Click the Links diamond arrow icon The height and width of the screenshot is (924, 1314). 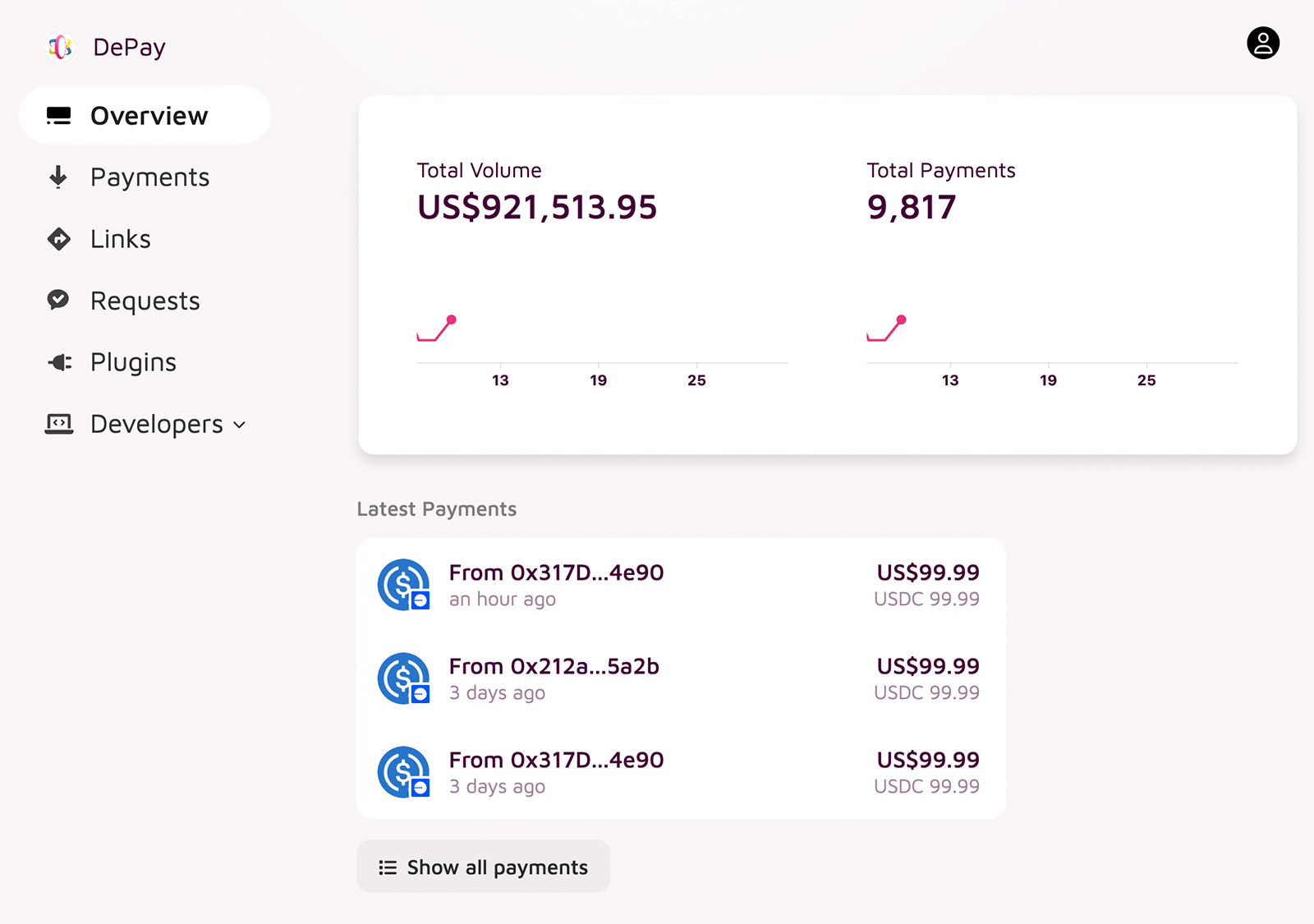click(59, 239)
